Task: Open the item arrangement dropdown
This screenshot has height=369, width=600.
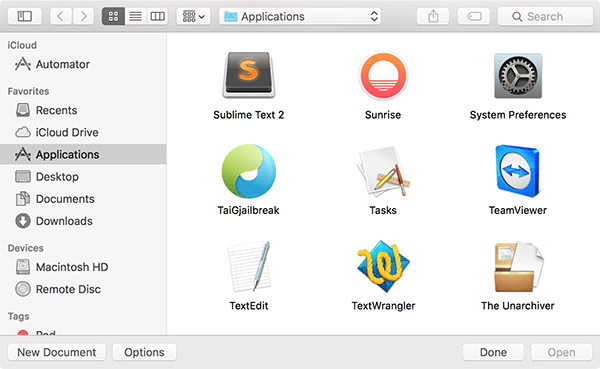Action: [x=193, y=16]
